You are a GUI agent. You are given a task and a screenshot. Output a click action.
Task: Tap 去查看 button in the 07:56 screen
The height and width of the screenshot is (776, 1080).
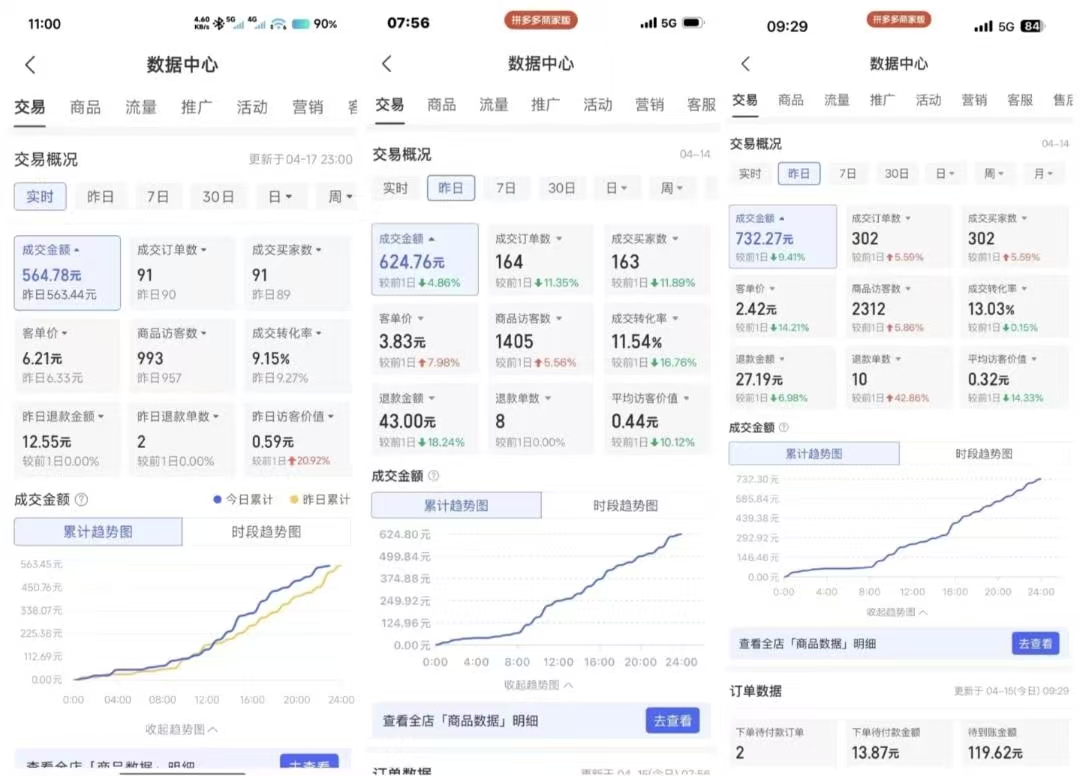(x=672, y=721)
